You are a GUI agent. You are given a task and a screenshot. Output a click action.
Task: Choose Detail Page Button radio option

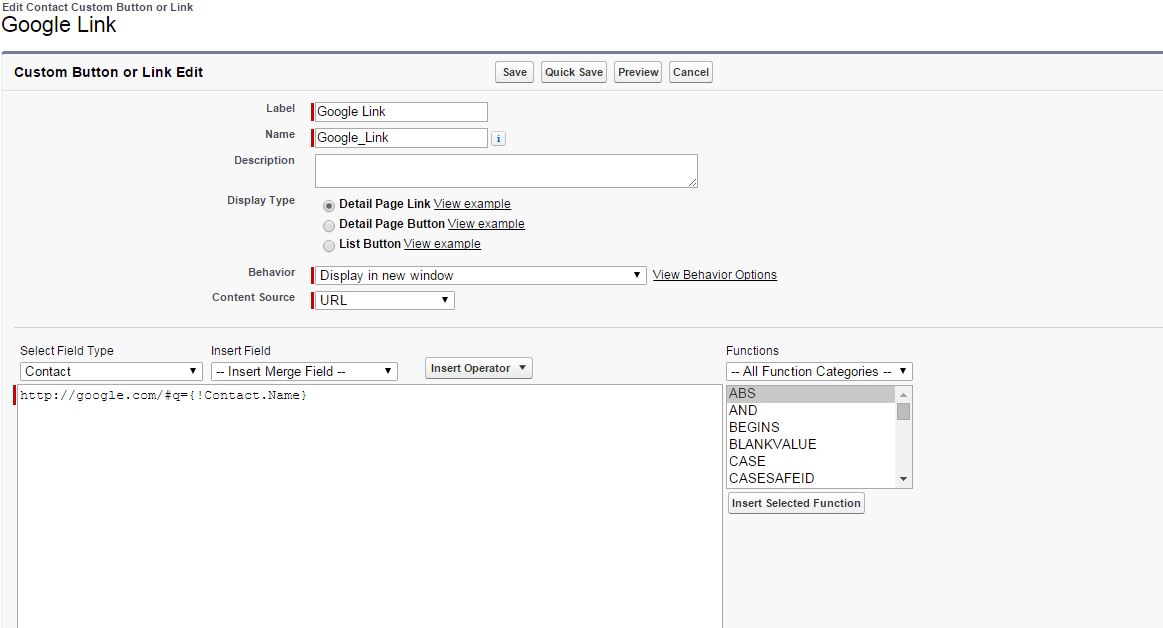click(x=329, y=225)
